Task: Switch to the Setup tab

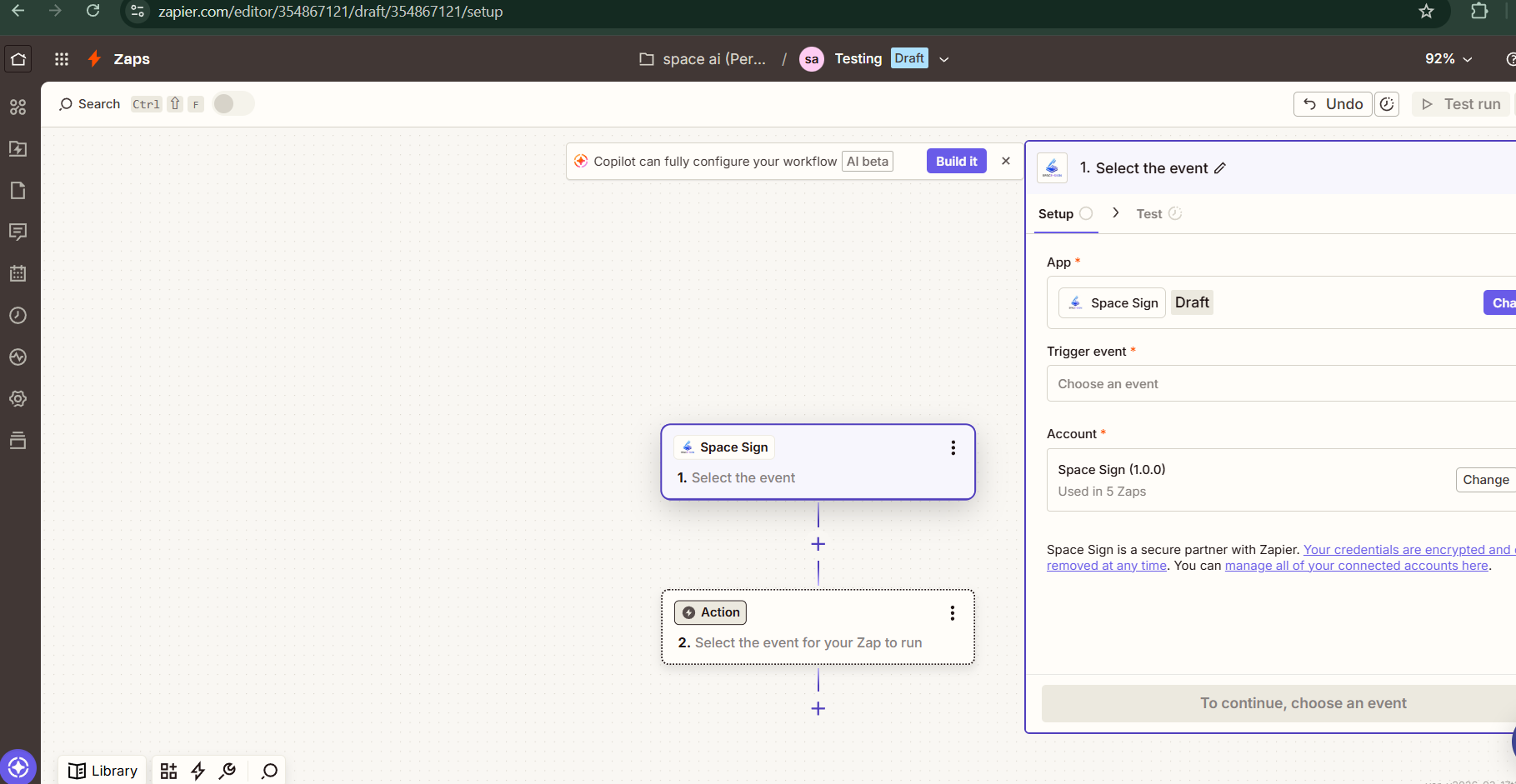Action: pyautogui.click(x=1064, y=214)
